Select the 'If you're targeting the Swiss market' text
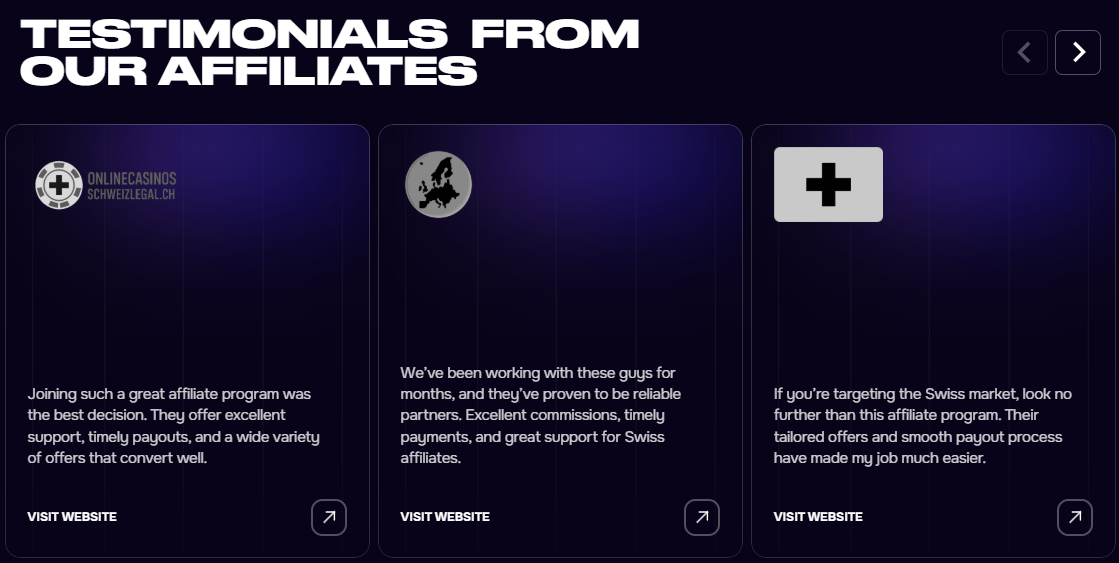 click(x=923, y=426)
